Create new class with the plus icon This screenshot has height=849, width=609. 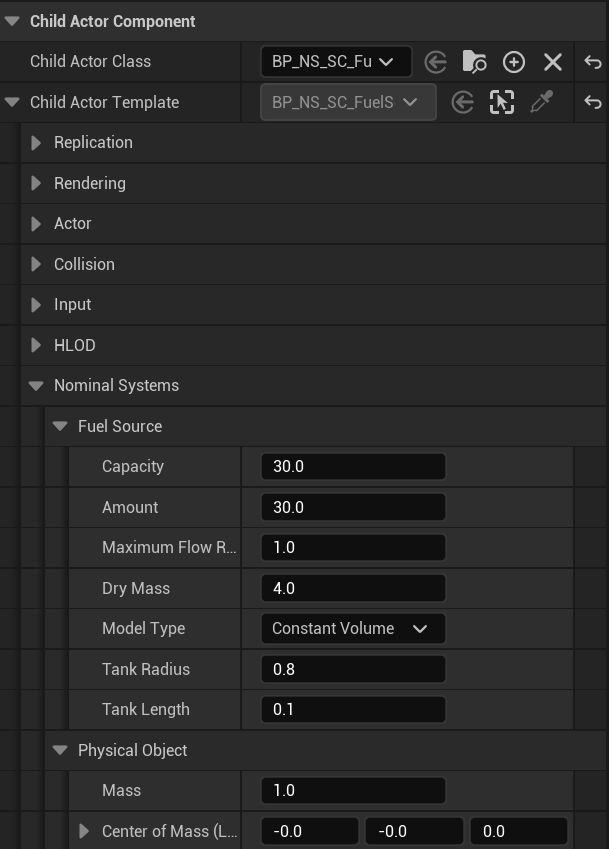tap(514, 62)
